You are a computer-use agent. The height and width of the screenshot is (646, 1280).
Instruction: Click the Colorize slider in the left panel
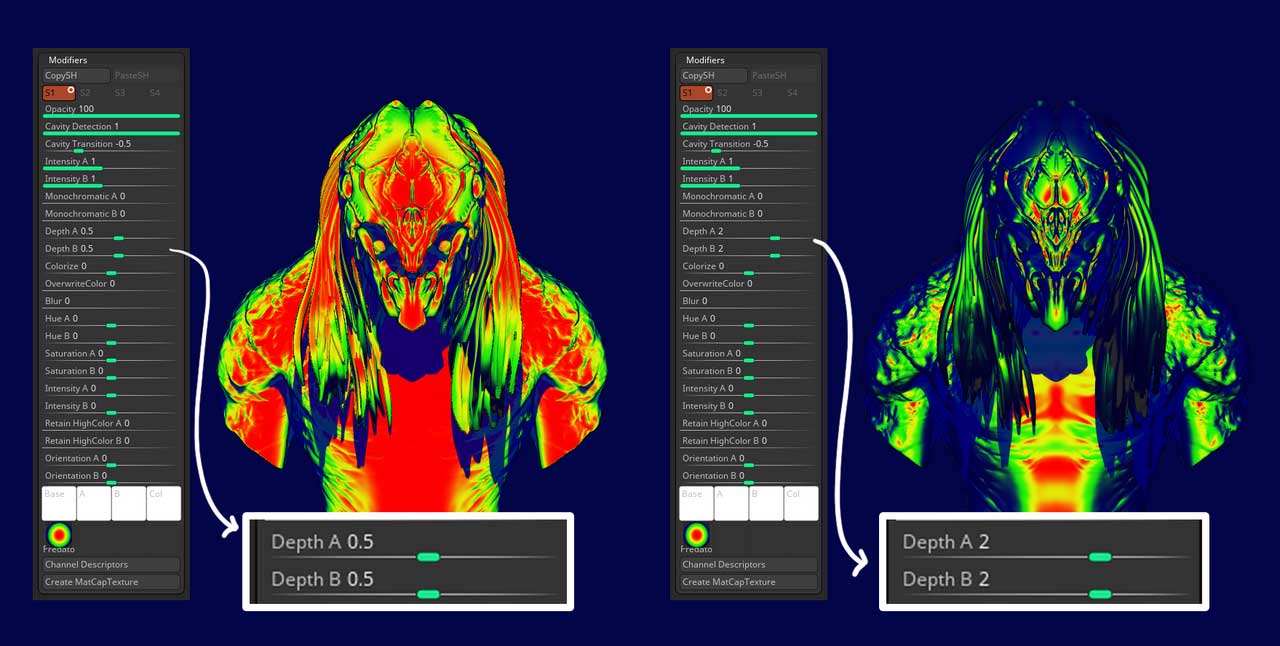[111, 267]
